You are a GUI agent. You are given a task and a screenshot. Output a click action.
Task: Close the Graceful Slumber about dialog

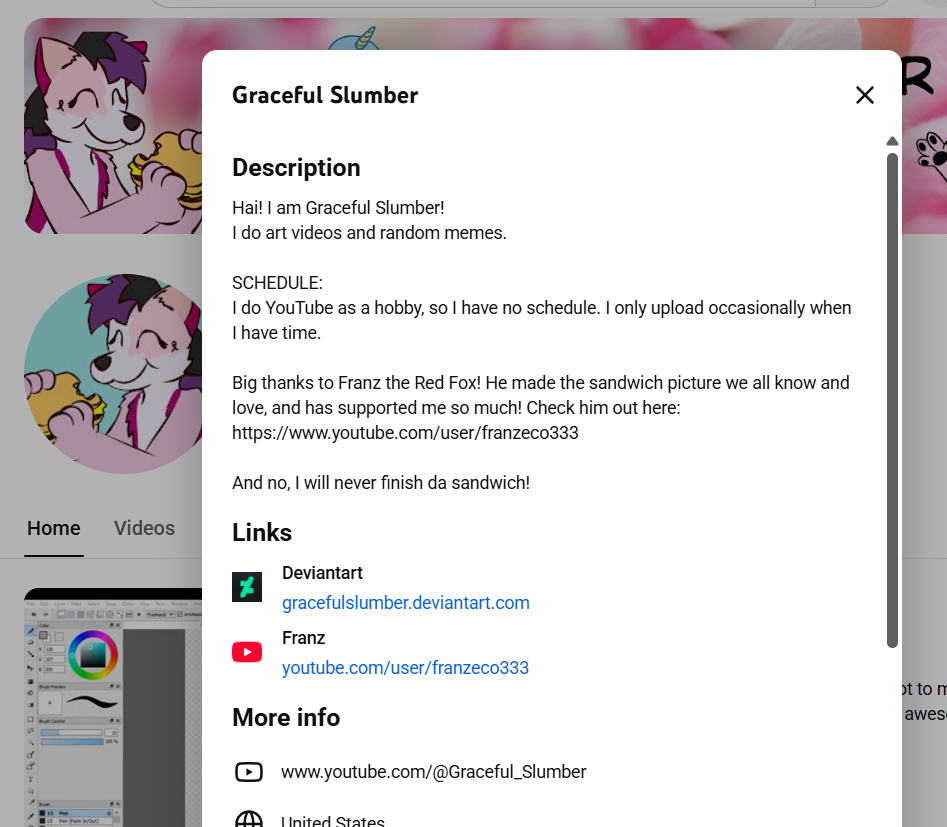tap(865, 95)
